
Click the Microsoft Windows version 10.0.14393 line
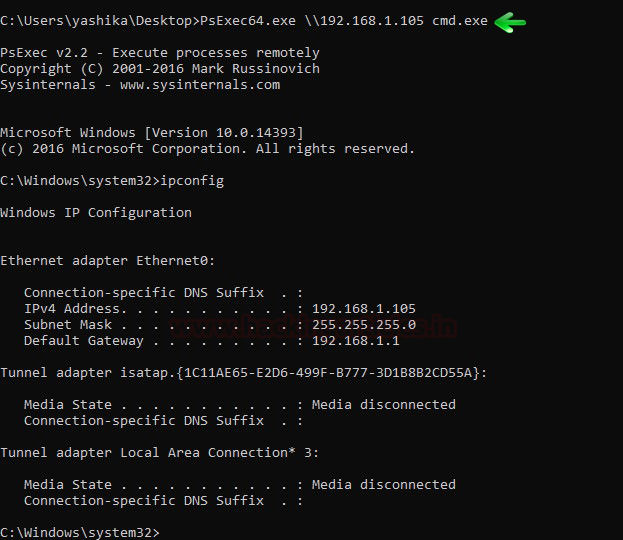(x=152, y=133)
